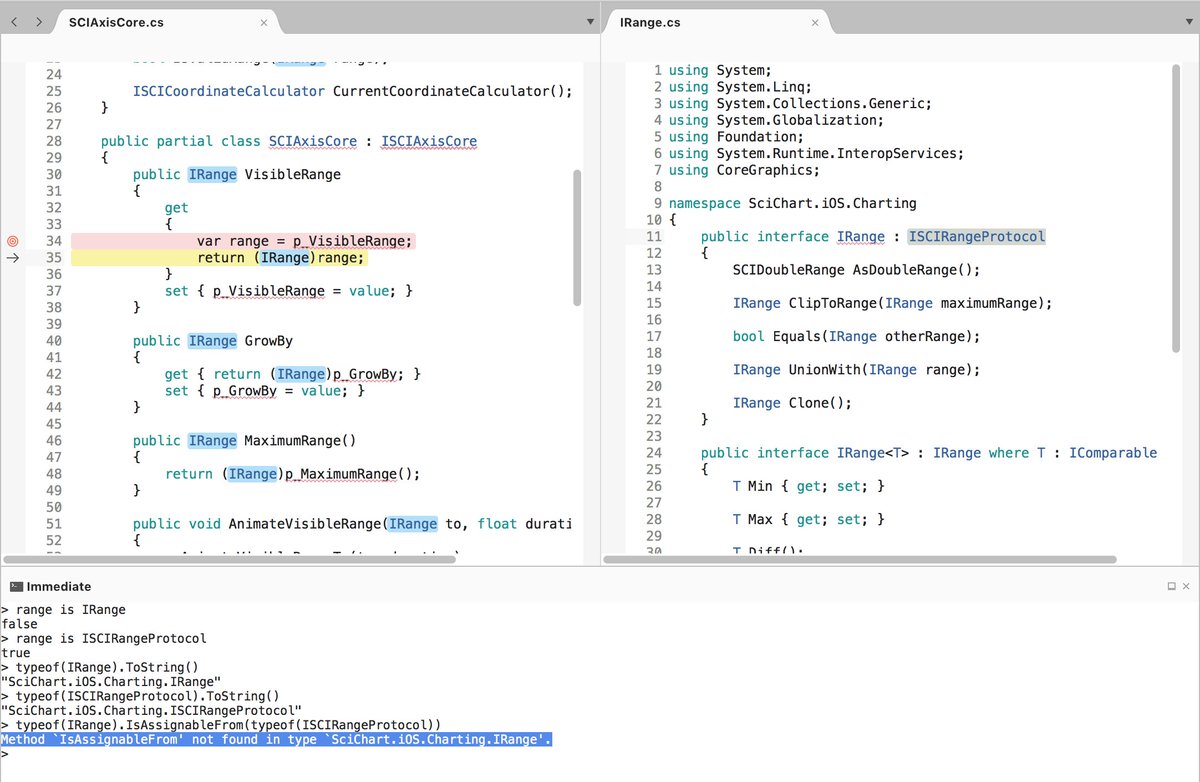Close the Immediate pad with its X icon
The width and height of the screenshot is (1200, 782).
pos(1188,586)
